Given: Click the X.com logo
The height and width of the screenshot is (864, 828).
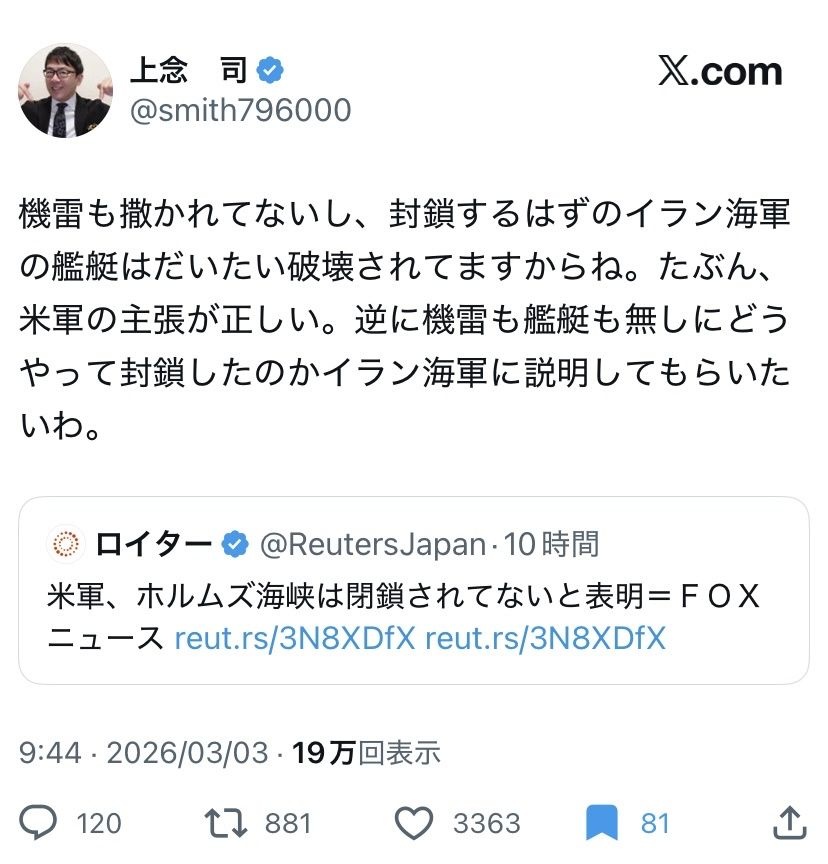Looking at the screenshot, I should [720, 72].
